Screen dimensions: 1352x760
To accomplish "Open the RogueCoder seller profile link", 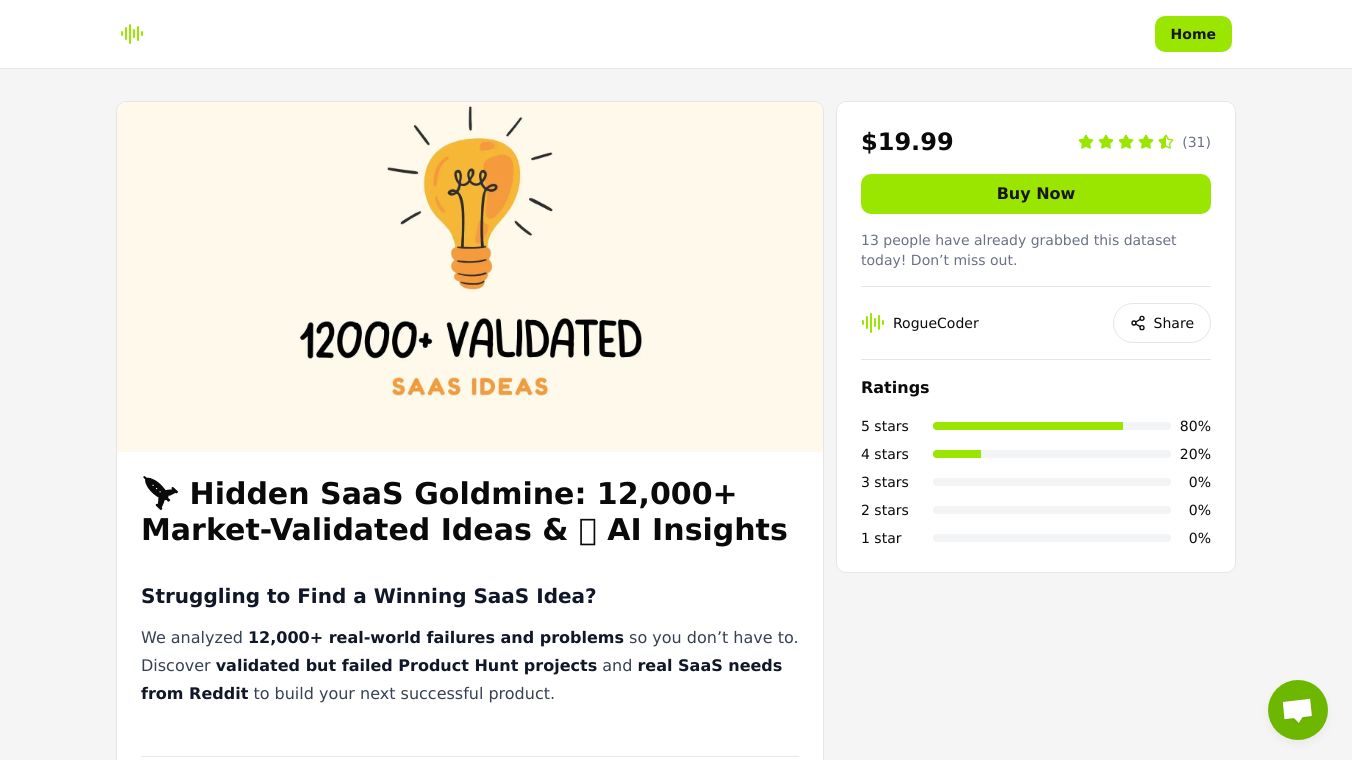I will coord(935,323).
